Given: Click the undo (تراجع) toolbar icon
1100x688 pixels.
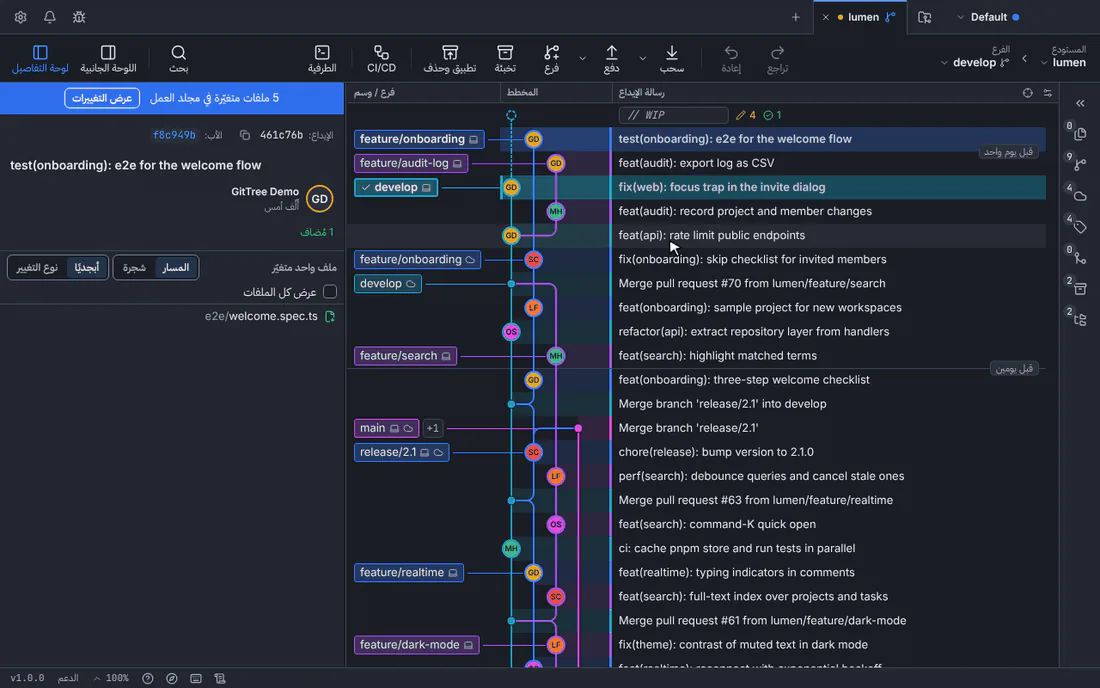Looking at the screenshot, I should (x=777, y=59).
